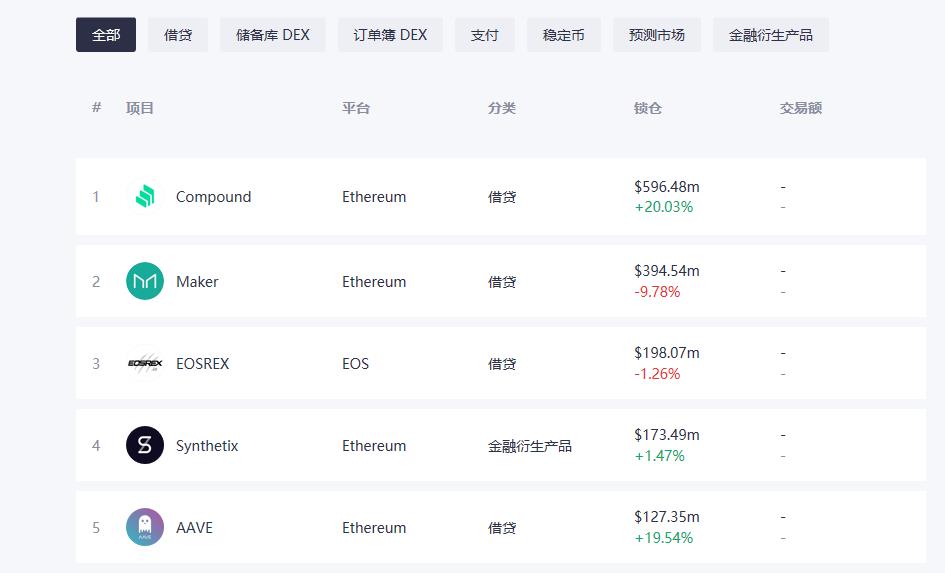Click Ethereum platform in Compound row
945x573 pixels.
click(x=374, y=197)
